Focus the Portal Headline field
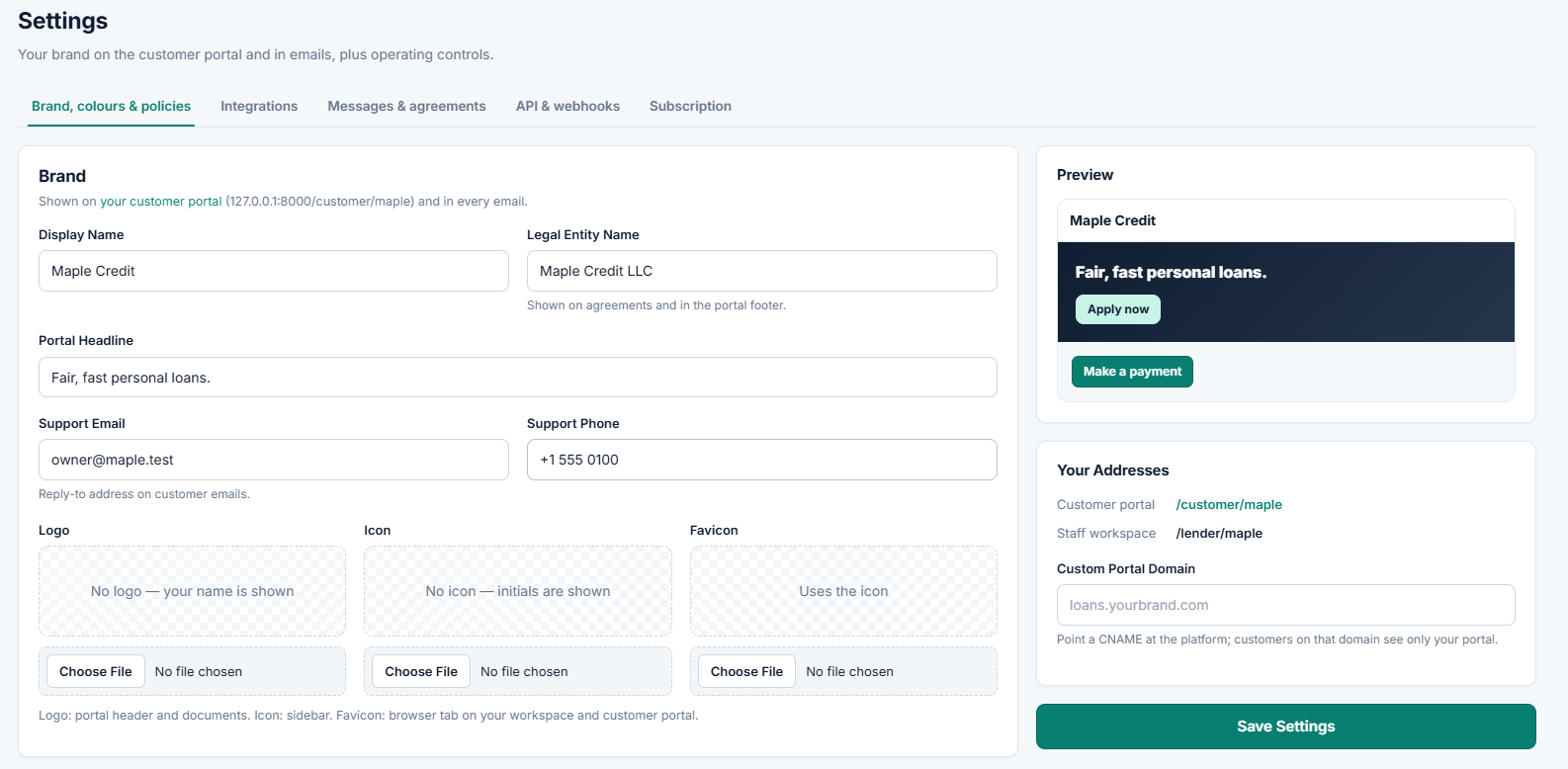Screen dimensions: 1568x769 [x=518, y=378]
